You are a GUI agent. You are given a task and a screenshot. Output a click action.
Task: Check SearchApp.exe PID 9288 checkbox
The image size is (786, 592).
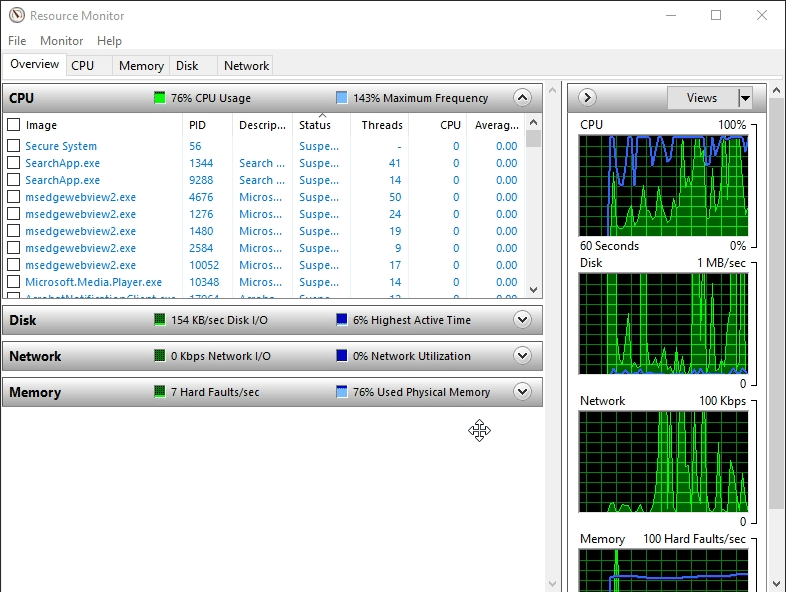coord(14,179)
